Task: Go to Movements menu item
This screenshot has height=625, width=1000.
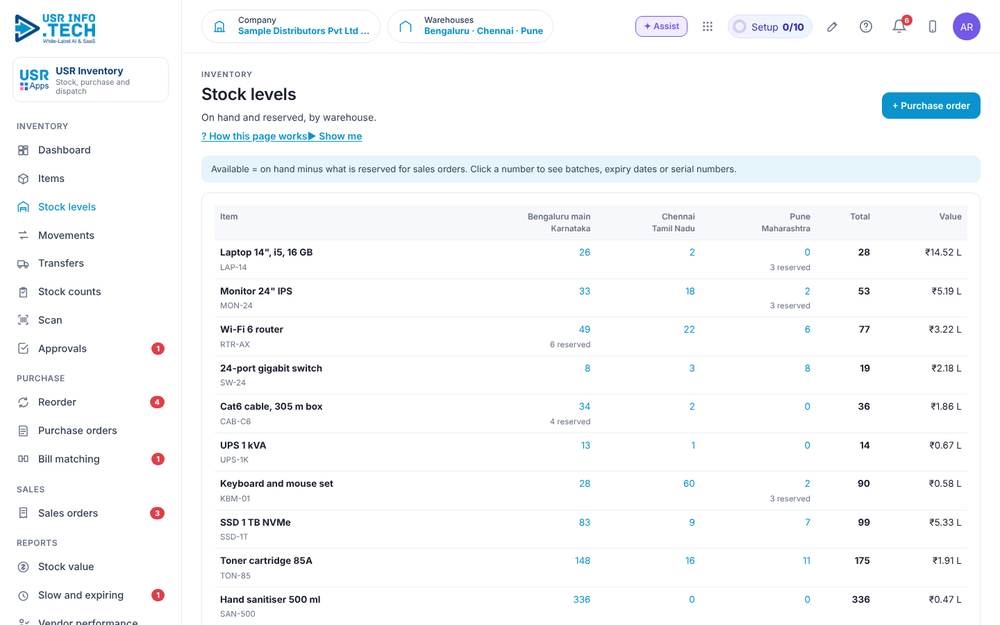Action: pyautogui.click(x=66, y=235)
